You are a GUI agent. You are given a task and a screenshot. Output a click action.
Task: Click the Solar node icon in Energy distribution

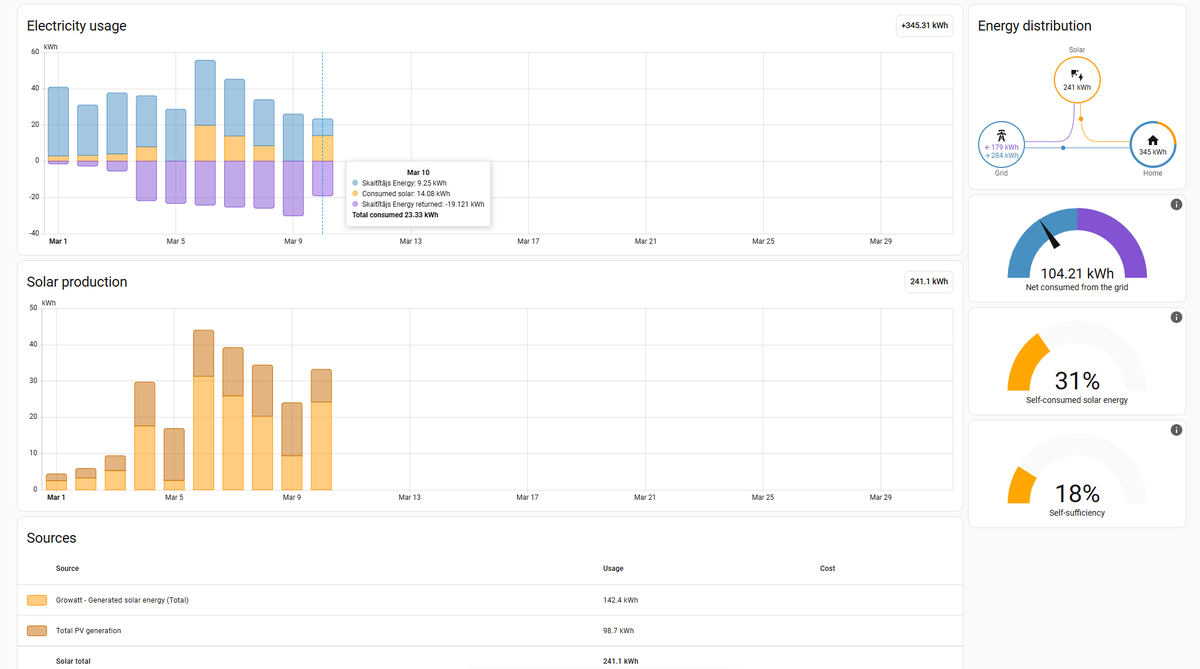[x=1077, y=80]
